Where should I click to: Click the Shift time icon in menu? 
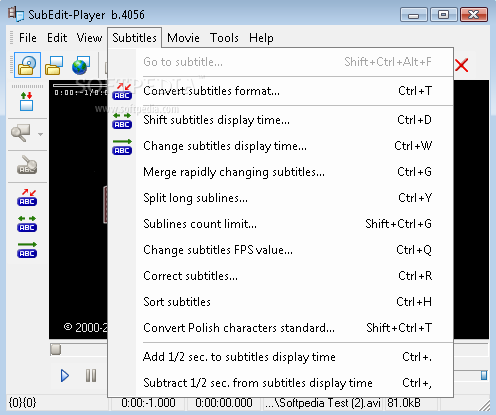pyautogui.click(x=122, y=120)
